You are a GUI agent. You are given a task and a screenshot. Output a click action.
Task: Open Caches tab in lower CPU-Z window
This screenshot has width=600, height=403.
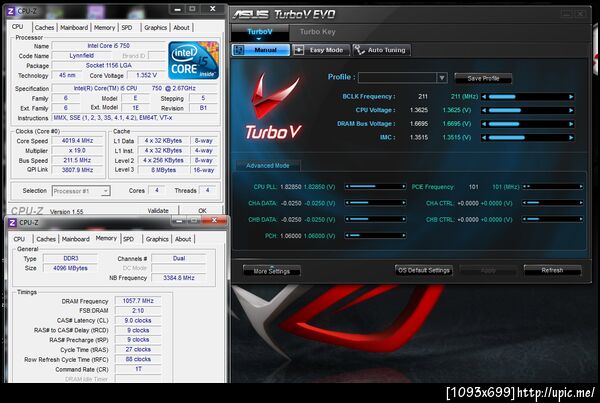(x=46, y=239)
